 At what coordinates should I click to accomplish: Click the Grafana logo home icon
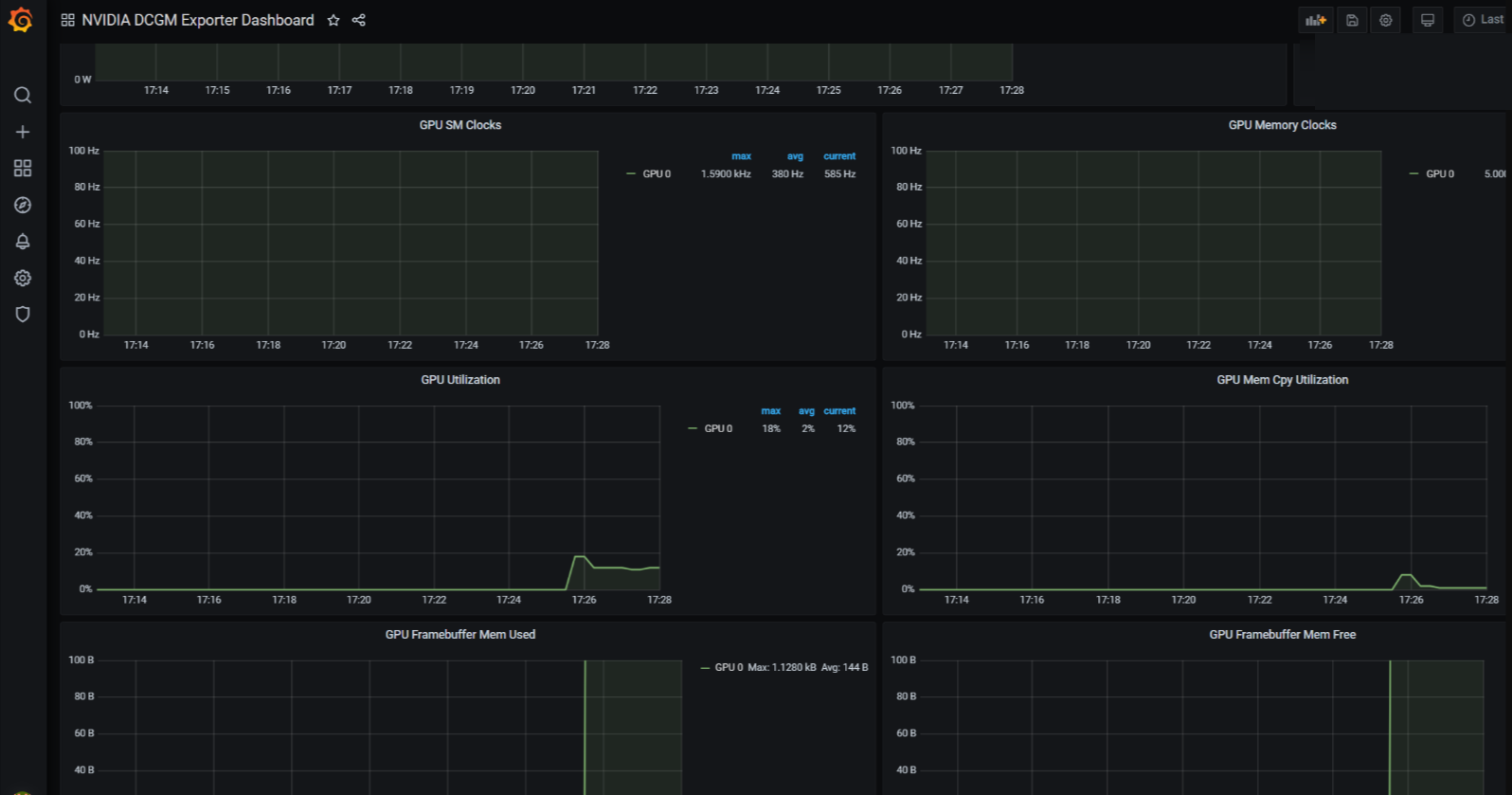pyautogui.click(x=21, y=20)
